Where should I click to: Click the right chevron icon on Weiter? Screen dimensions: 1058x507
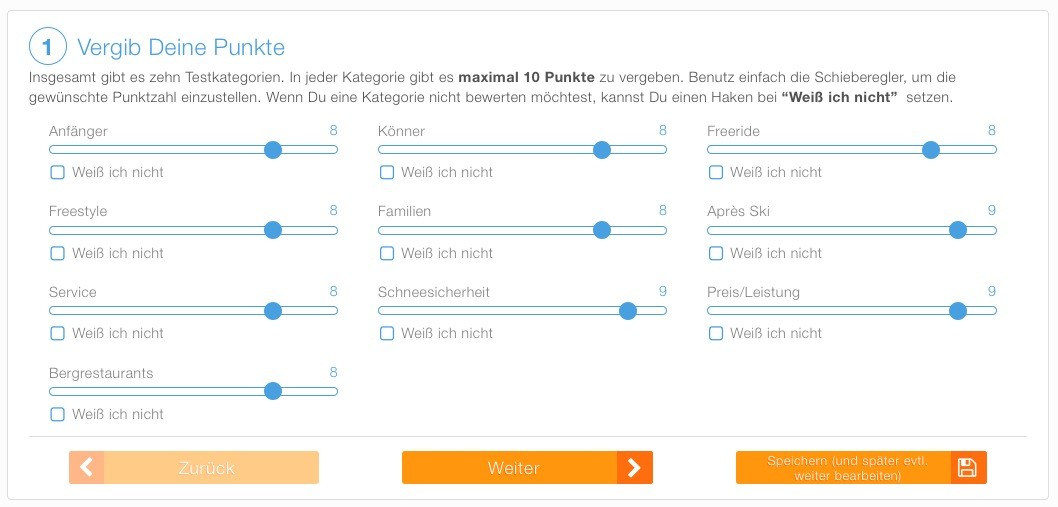pyautogui.click(x=634, y=467)
